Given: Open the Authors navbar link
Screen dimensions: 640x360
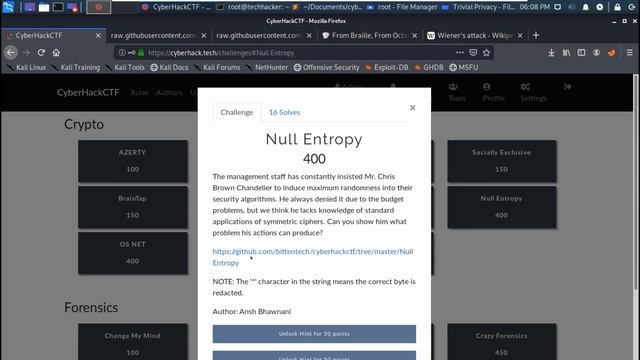Looking at the screenshot, I should [169, 93].
